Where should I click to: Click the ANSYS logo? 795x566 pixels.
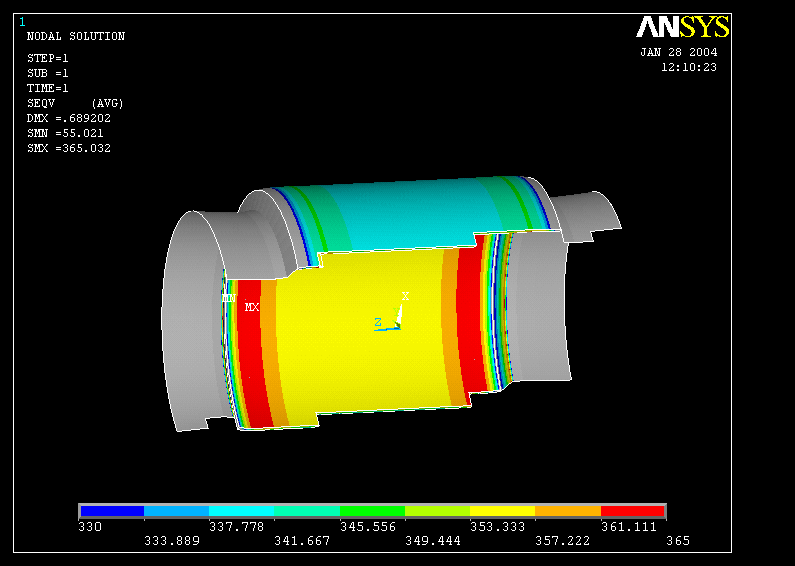pyautogui.click(x=682, y=27)
